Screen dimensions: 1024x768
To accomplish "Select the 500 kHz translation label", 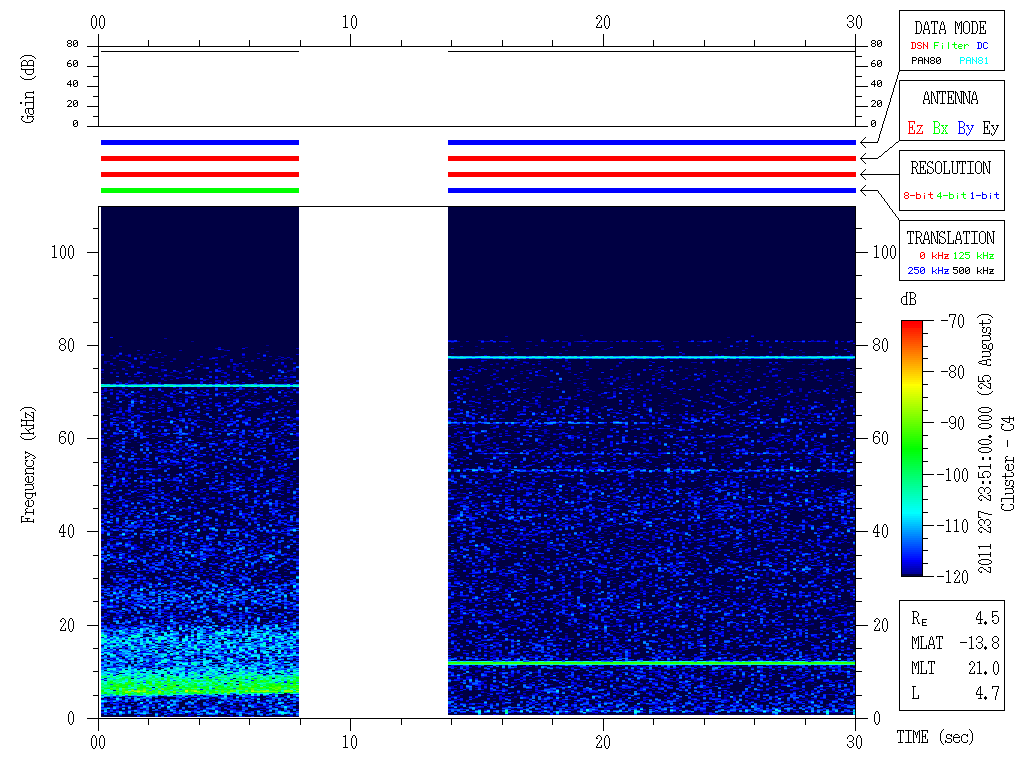I will click(x=973, y=271).
